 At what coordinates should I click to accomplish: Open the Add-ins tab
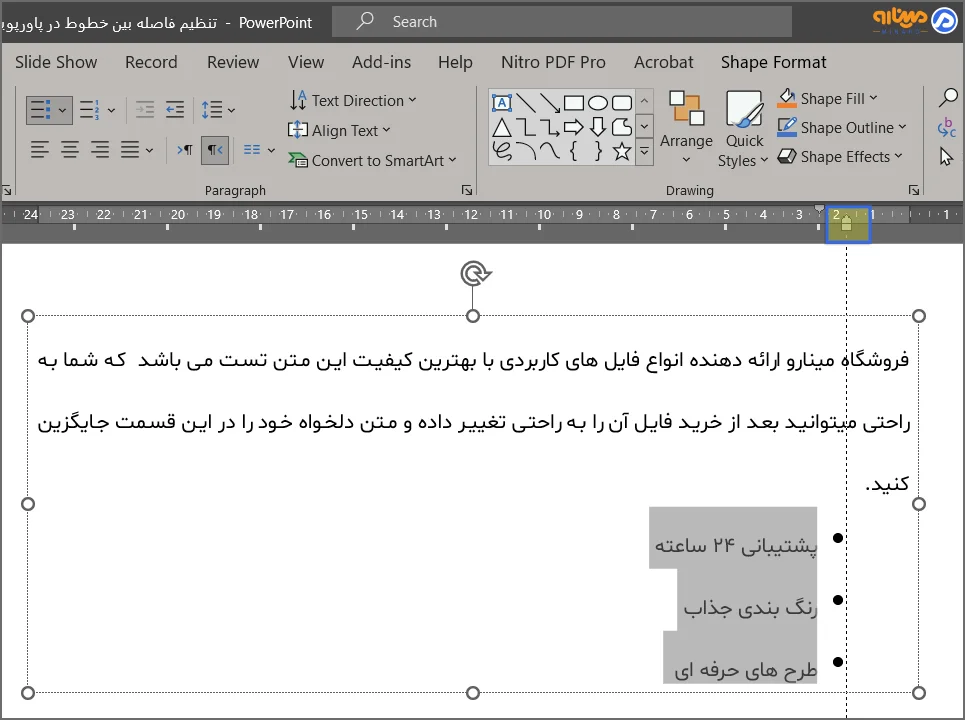point(382,62)
